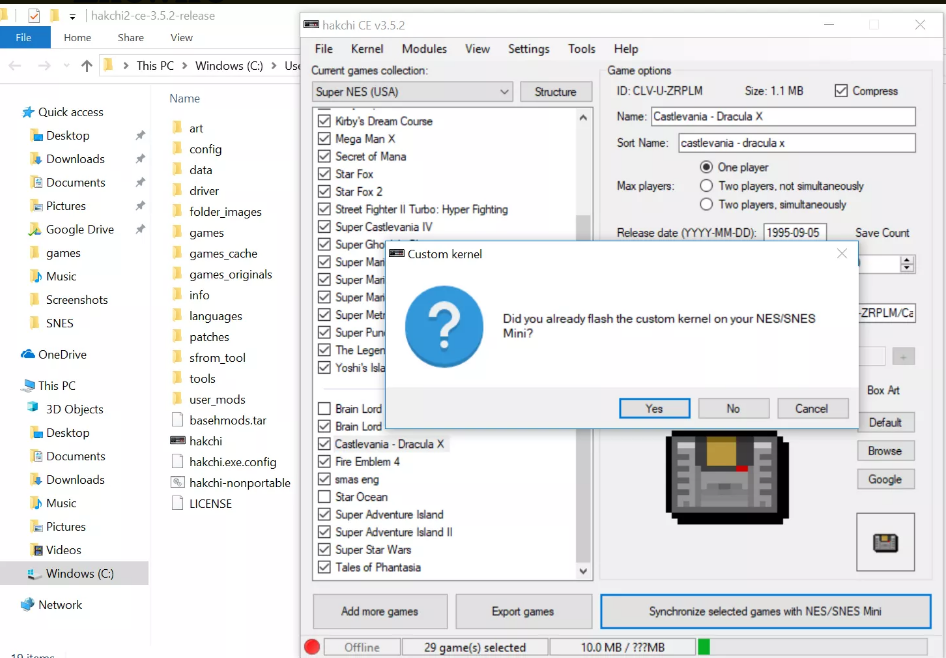Select the hakchi.exe.config file icon

point(177,461)
